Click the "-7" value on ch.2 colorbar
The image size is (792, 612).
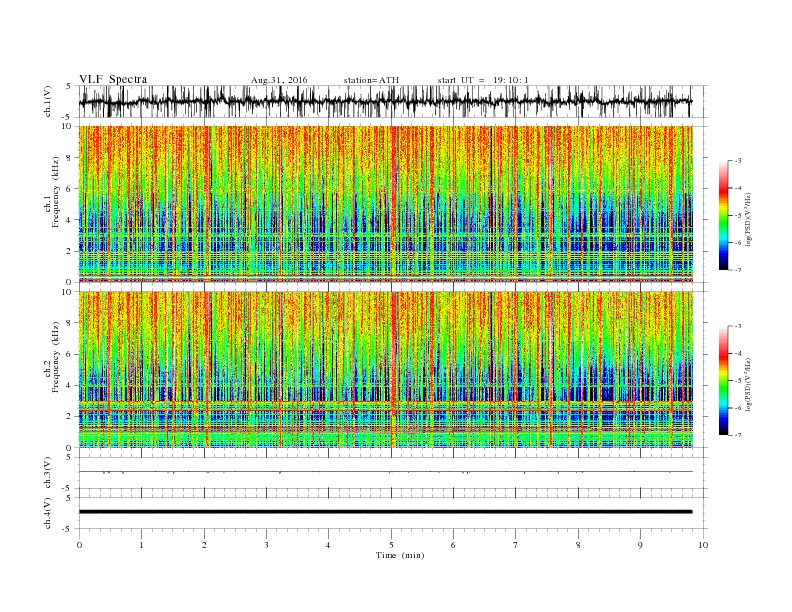[738, 435]
